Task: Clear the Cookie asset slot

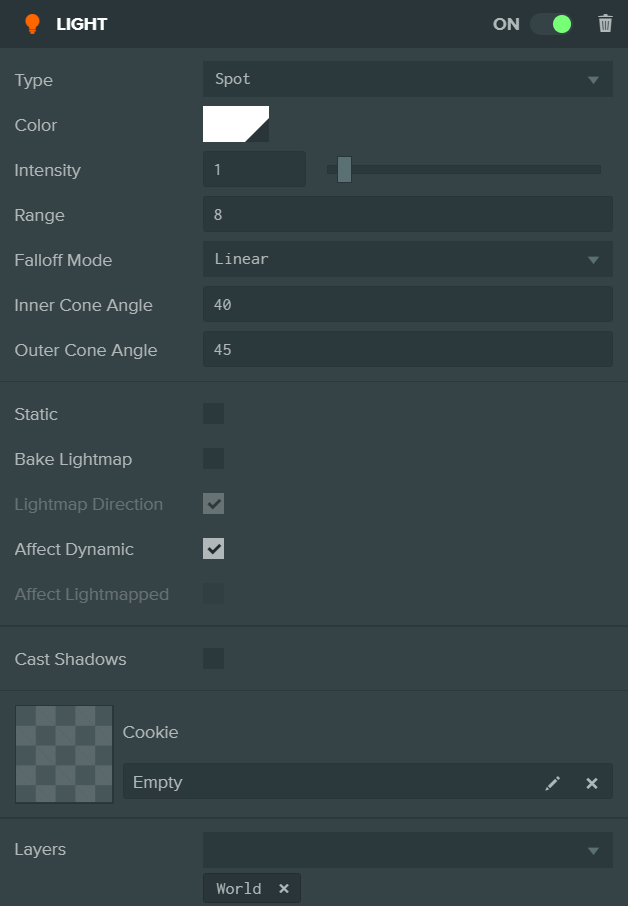Action: click(592, 783)
